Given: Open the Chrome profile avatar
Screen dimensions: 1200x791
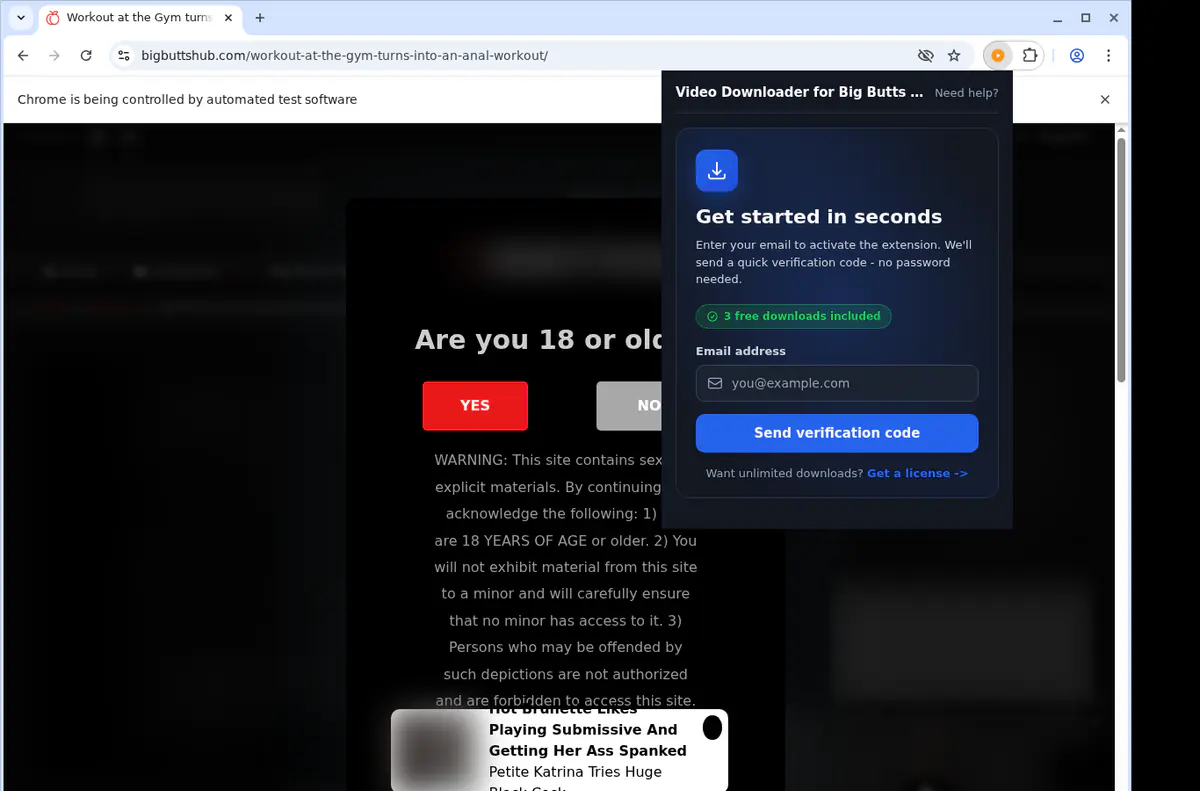Looking at the screenshot, I should click(1077, 56).
